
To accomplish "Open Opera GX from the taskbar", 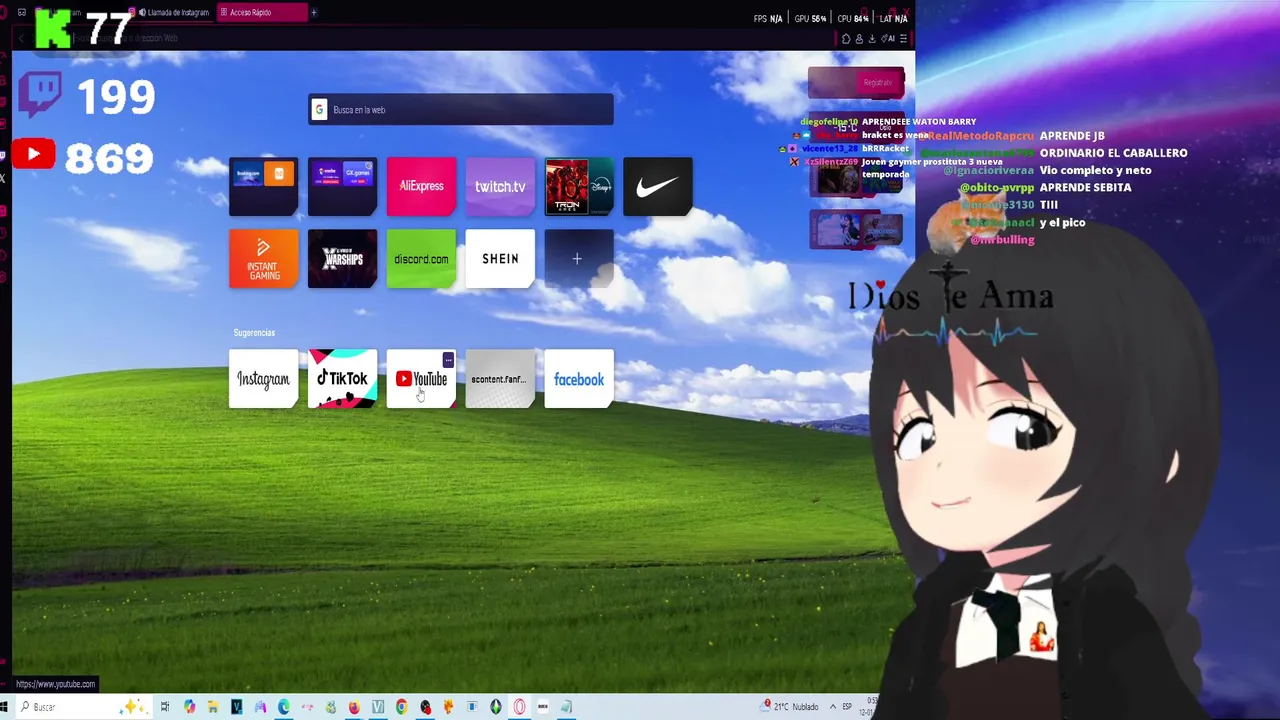I will pyautogui.click(x=519, y=707).
